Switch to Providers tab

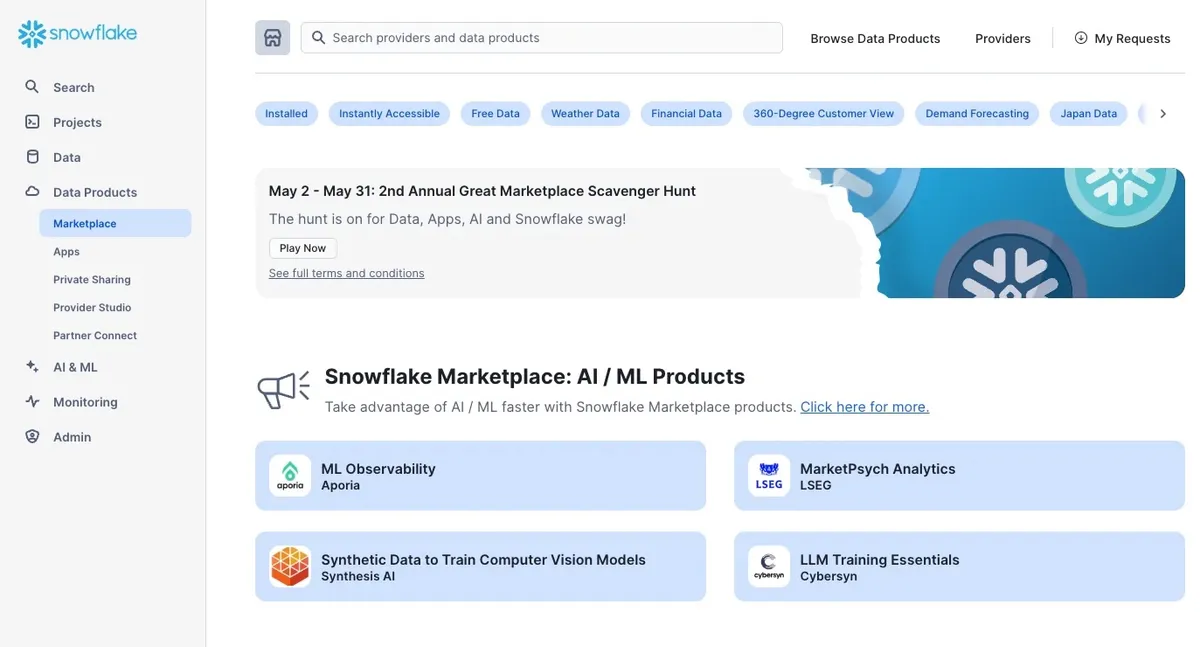(x=1003, y=39)
